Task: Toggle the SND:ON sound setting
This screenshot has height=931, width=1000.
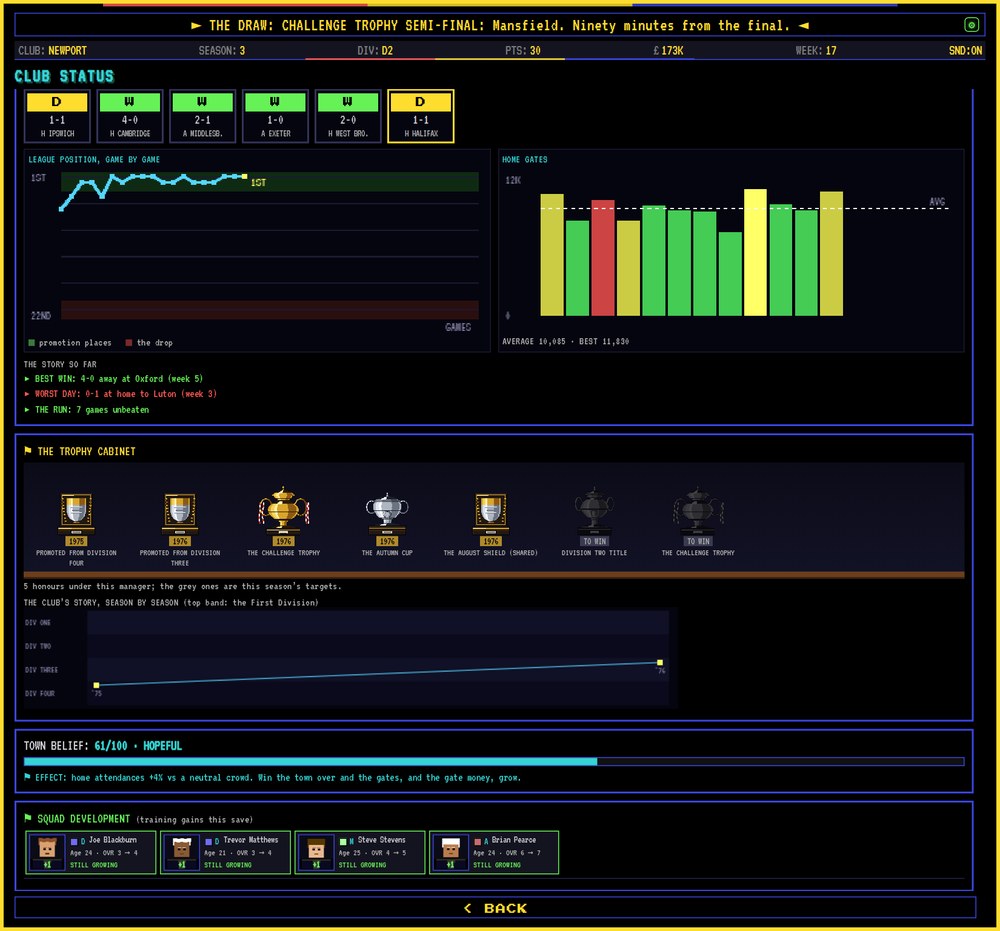Action: 965,50
